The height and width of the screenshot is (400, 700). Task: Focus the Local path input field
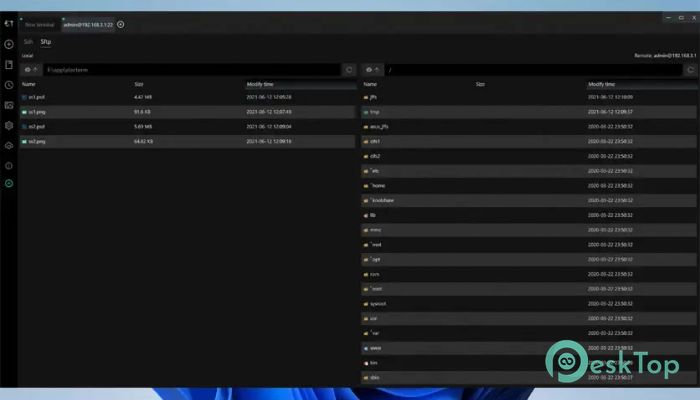tap(192, 70)
